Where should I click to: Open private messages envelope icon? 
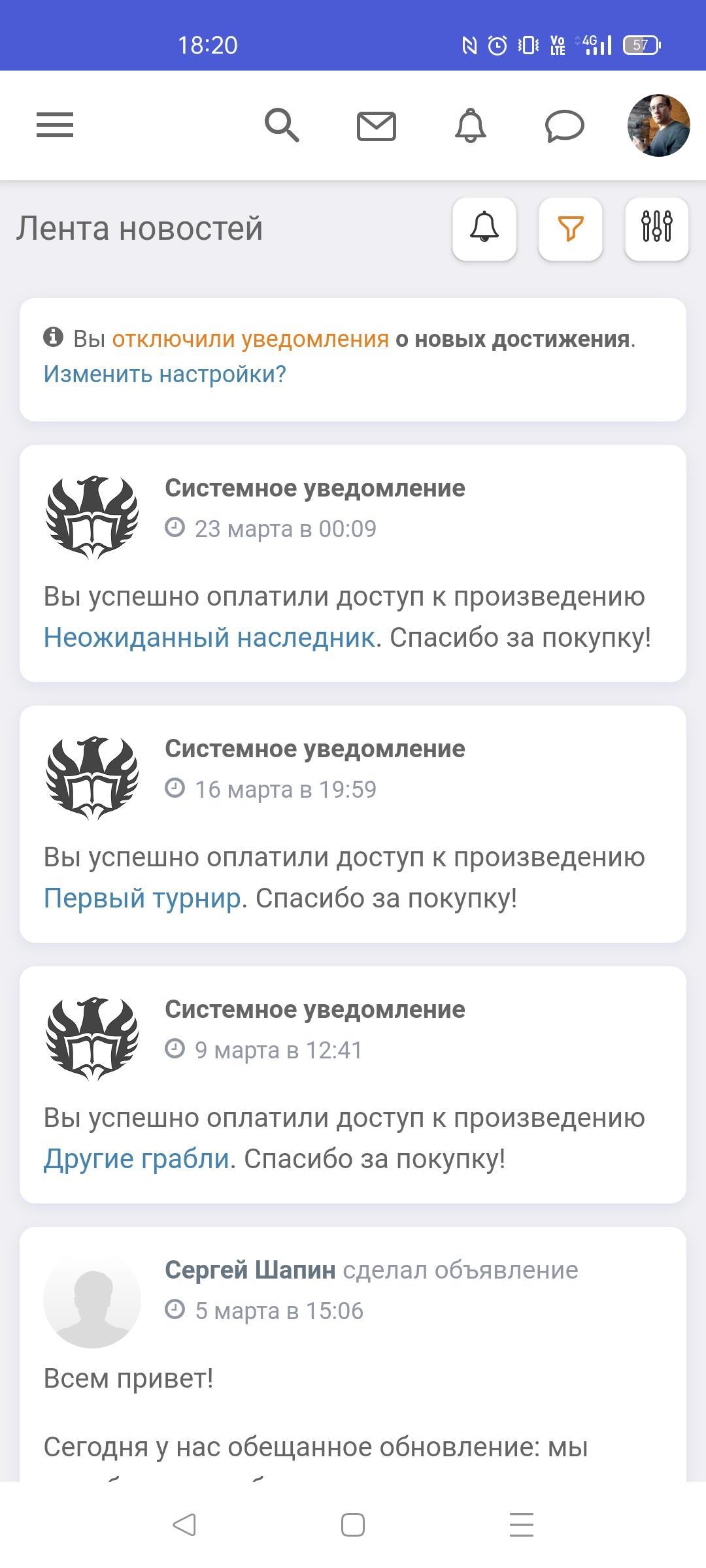[x=377, y=126]
